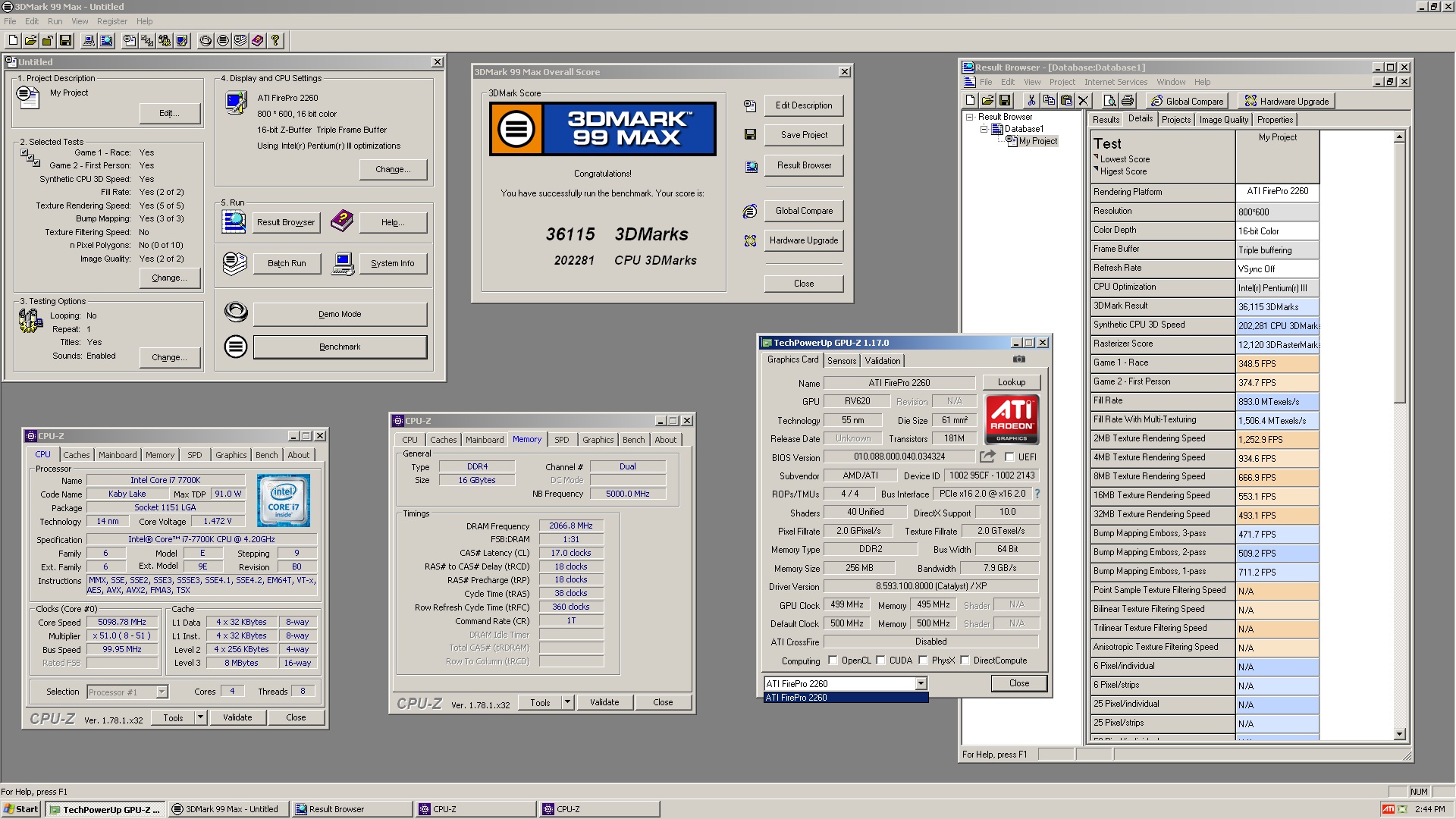Click the ATI tray icon in system tray

pyautogui.click(x=1388, y=809)
